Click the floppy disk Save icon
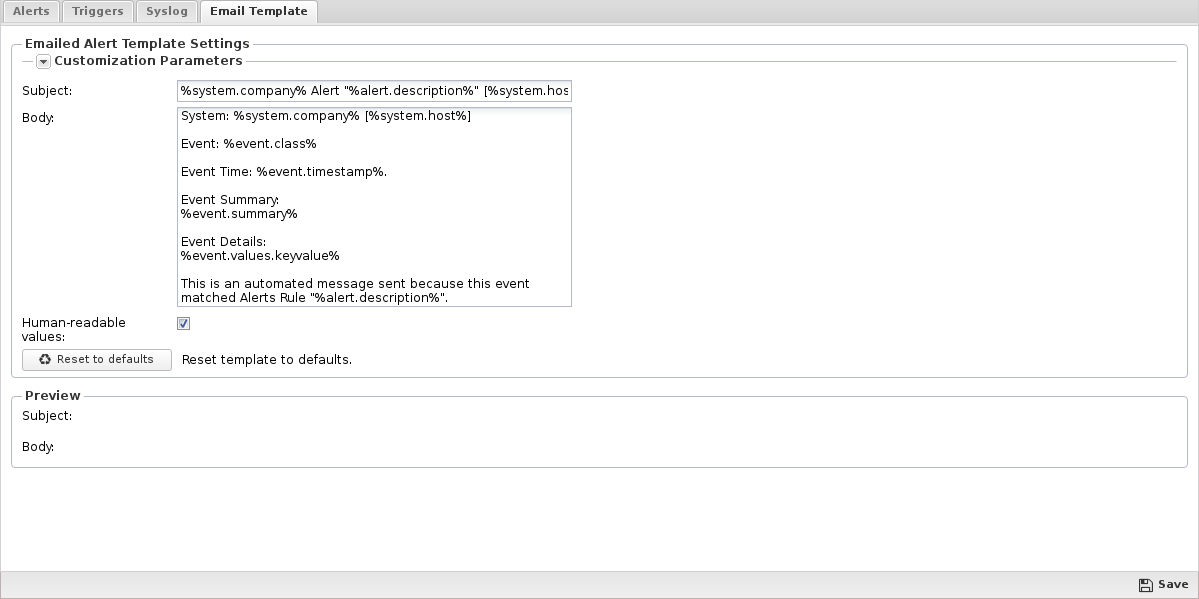1199x599 pixels. coord(1145,585)
